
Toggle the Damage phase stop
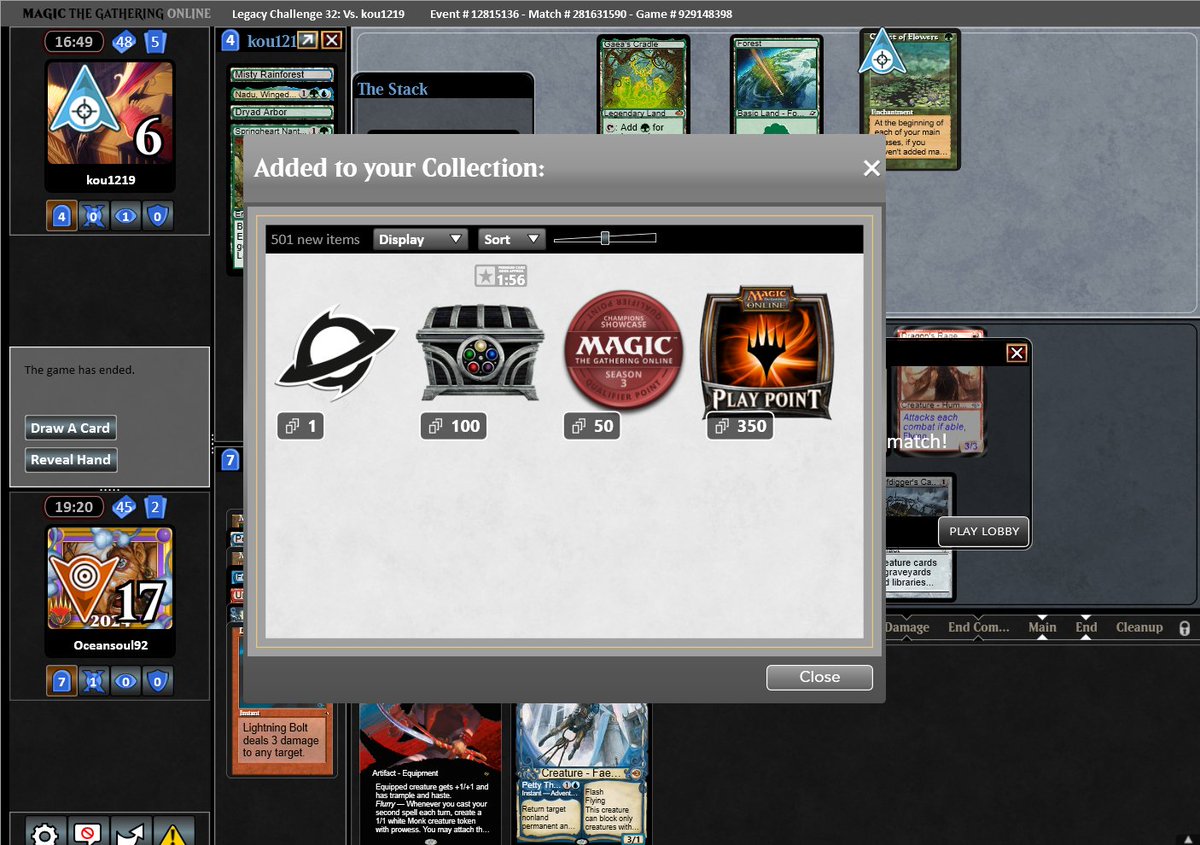[908, 627]
